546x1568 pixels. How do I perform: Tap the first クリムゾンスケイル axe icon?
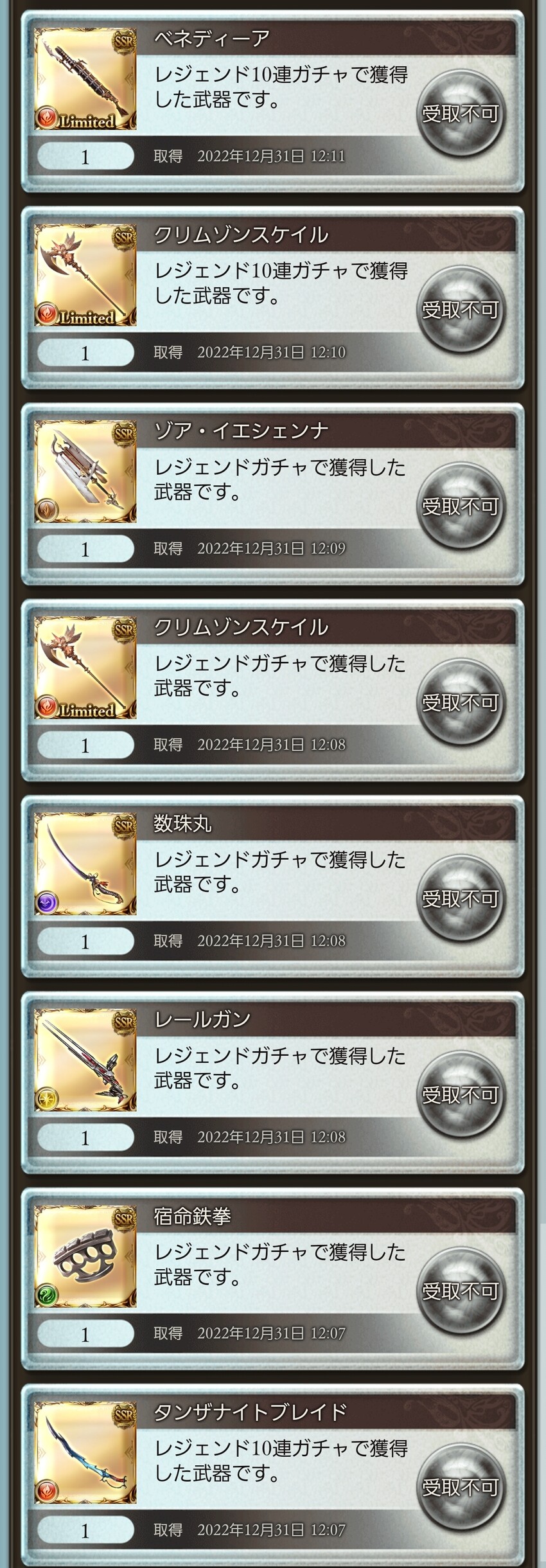85,275
